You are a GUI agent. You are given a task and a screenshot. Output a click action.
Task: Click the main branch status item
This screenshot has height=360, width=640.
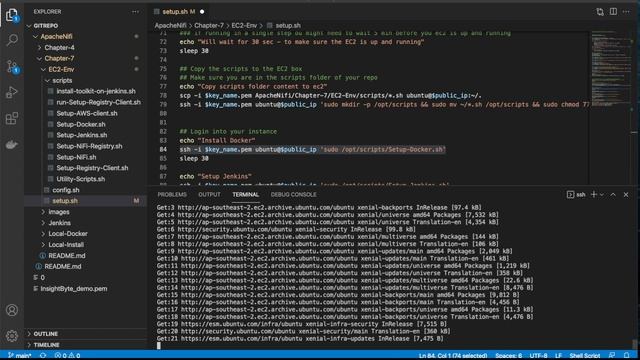coord(20,356)
